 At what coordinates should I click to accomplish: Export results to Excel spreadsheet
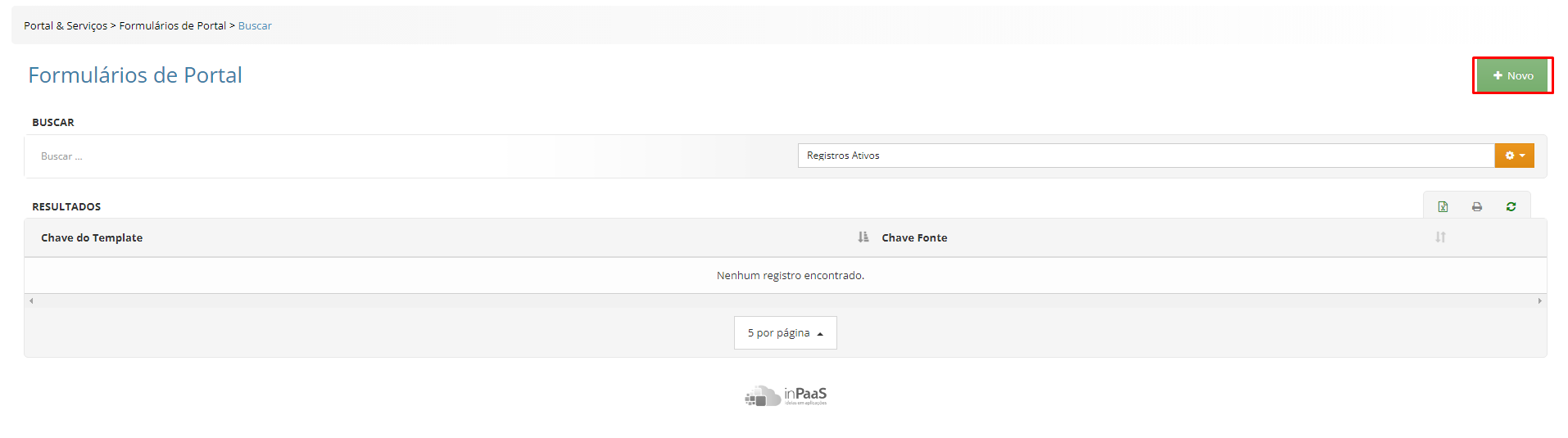click(1443, 206)
